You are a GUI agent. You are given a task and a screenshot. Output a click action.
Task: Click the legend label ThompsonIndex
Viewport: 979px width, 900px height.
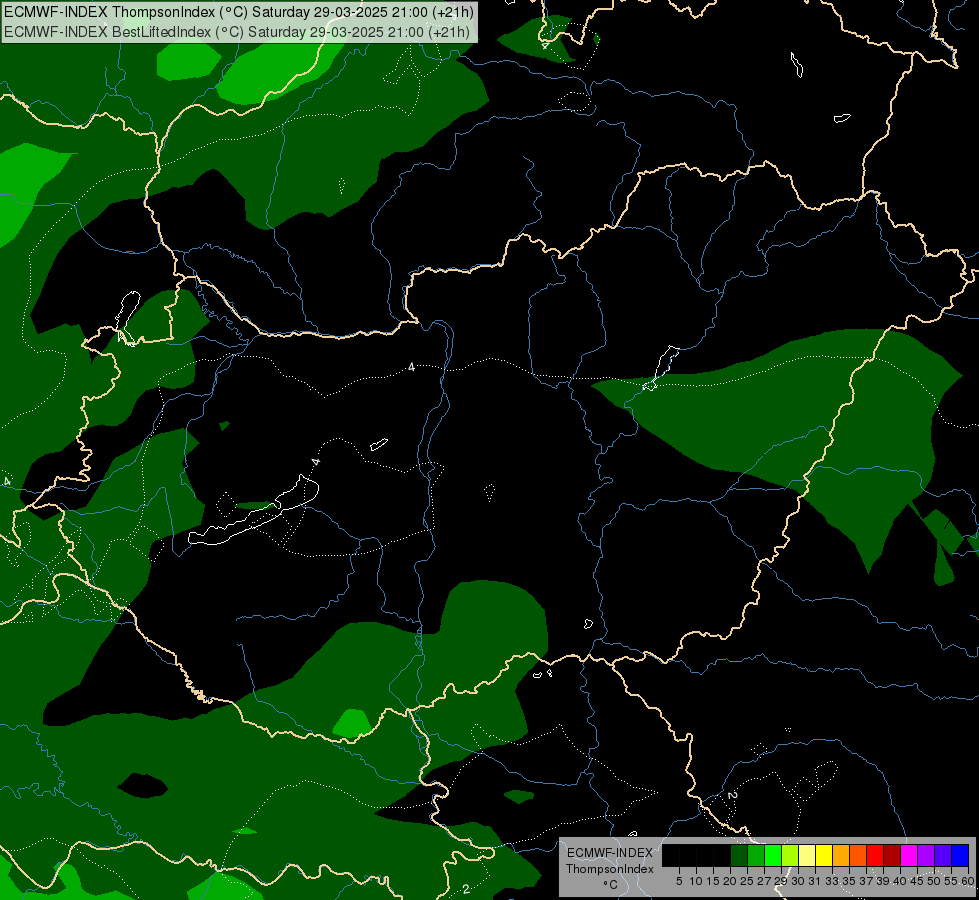point(610,869)
